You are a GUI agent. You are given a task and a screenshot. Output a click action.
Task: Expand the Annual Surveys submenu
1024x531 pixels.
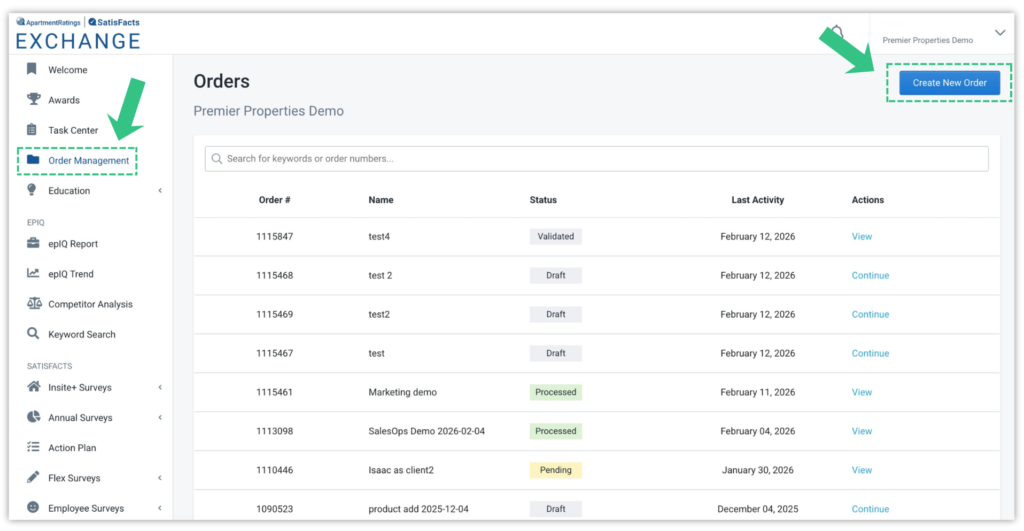tap(160, 418)
